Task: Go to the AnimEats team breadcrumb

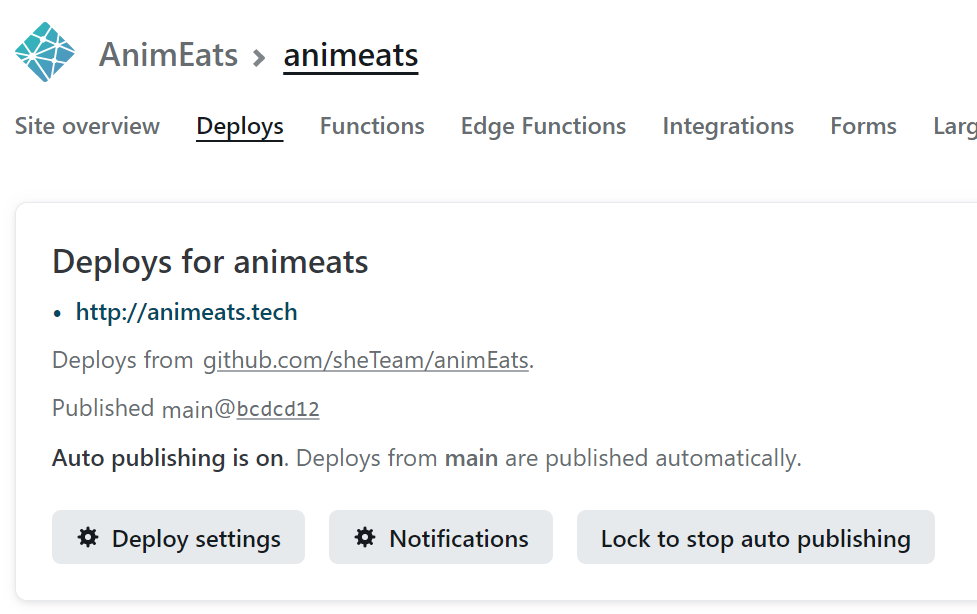Action: (168, 55)
